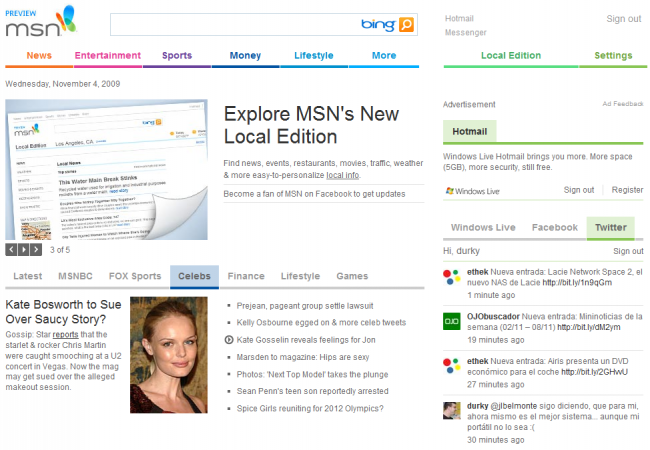650x450 pixels.
Task: Open the Entertainment navigation menu
Action: (108, 56)
